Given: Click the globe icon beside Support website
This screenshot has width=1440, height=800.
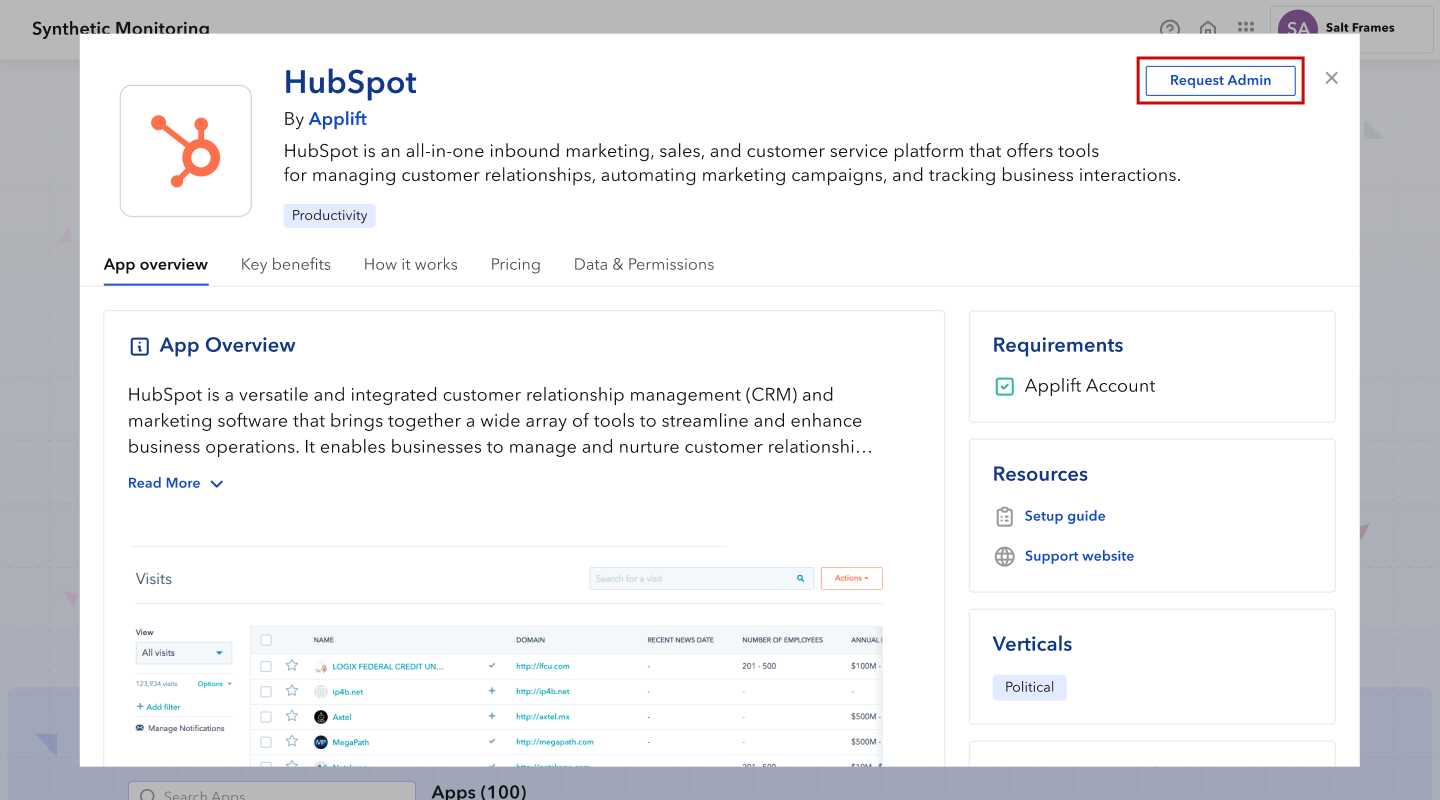Looking at the screenshot, I should click(1004, 556).
